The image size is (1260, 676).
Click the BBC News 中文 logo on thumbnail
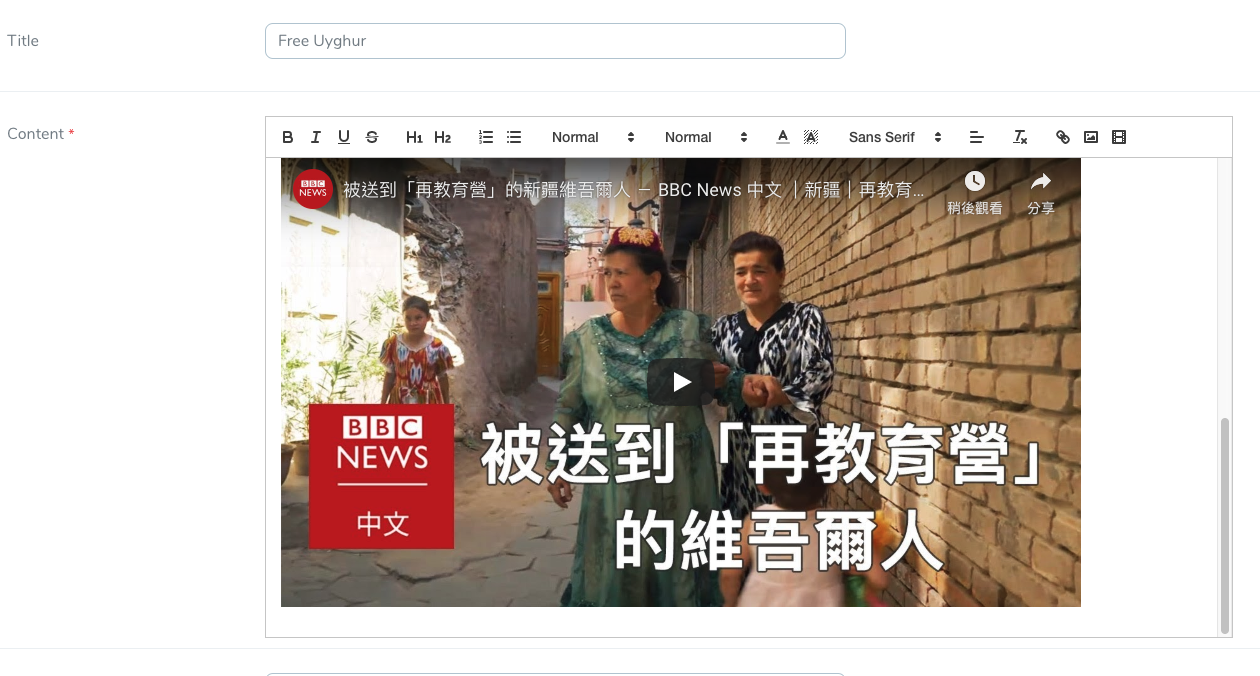tap(382, 476)
